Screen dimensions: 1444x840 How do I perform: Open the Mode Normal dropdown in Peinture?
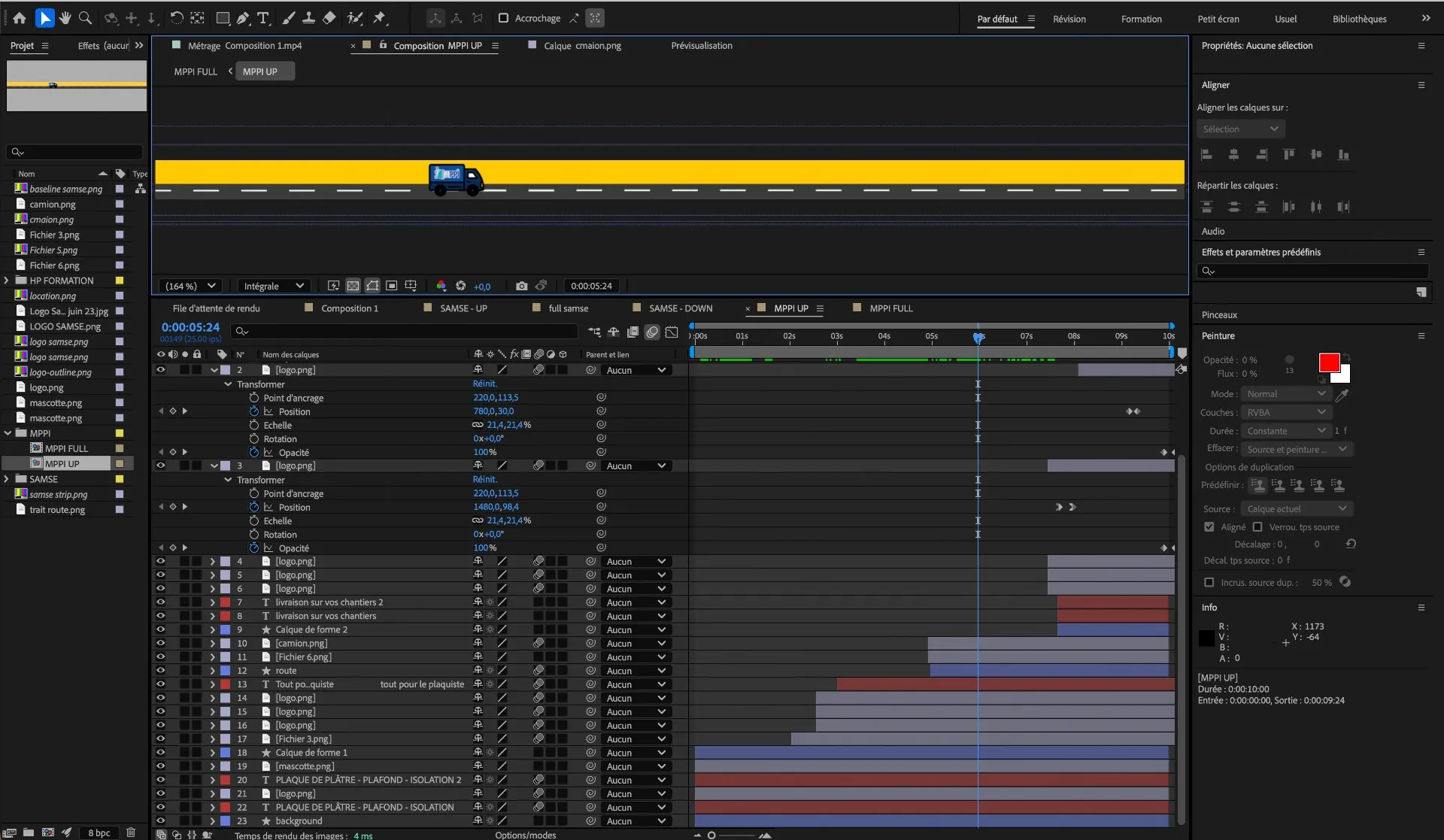[x=1285, y=394]
